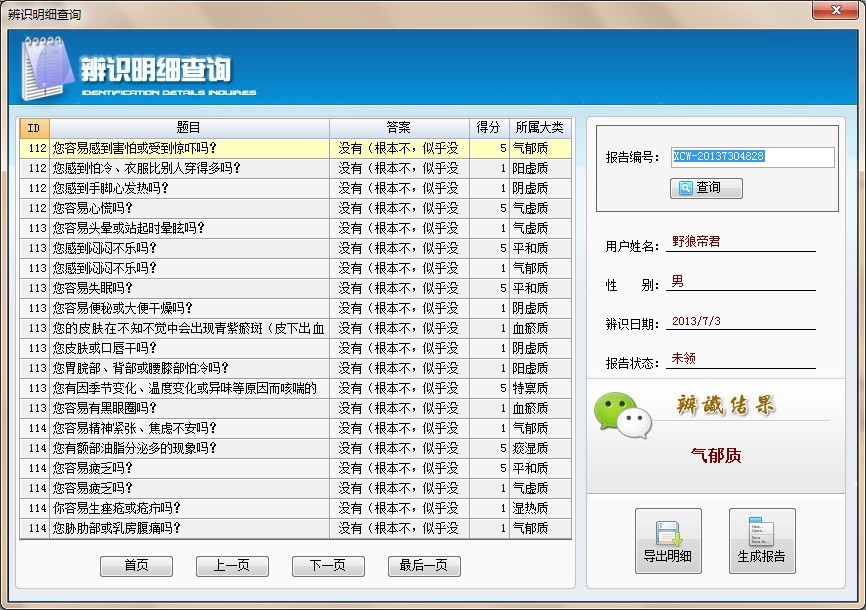Sort by the ID column header

(34, 128)
